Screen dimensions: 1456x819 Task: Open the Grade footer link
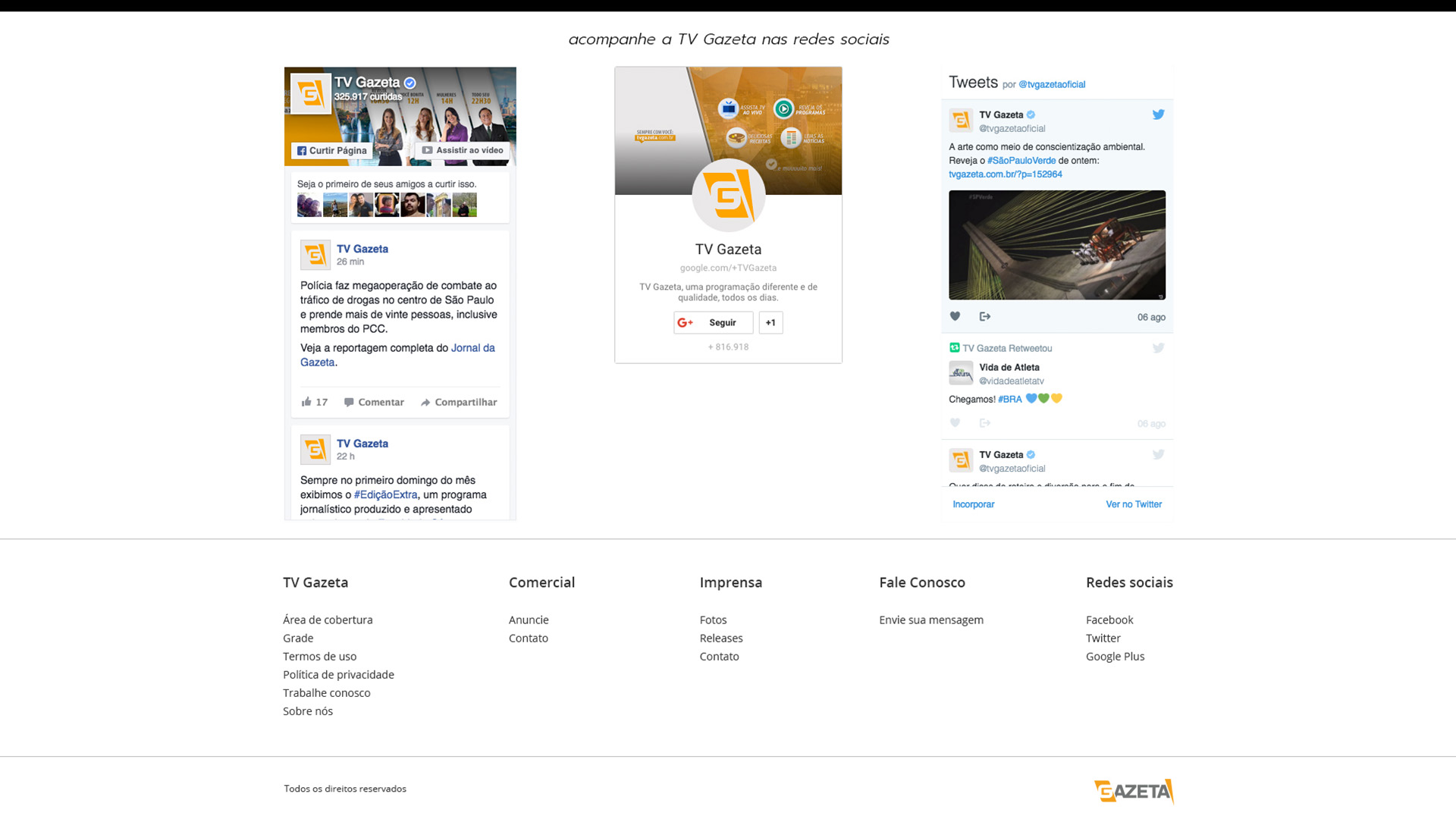[x=298, y=638]
